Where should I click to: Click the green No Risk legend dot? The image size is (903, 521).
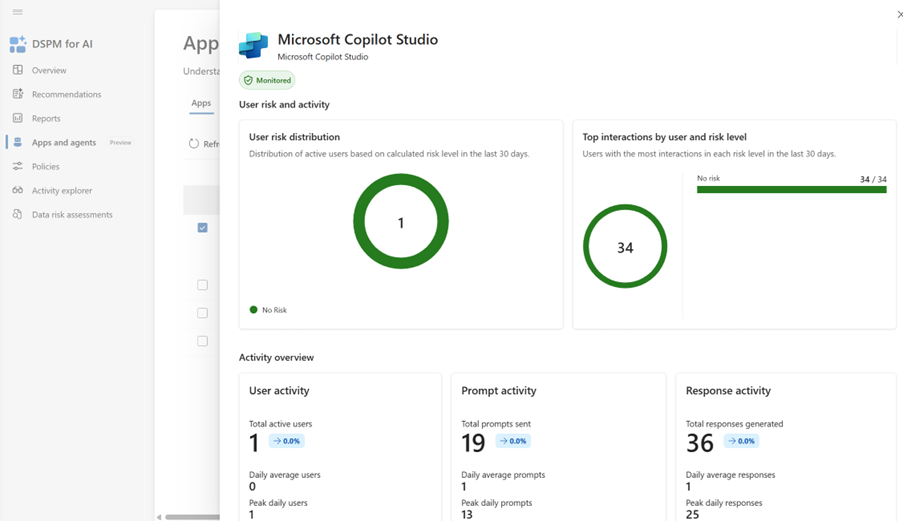(253, 310)
